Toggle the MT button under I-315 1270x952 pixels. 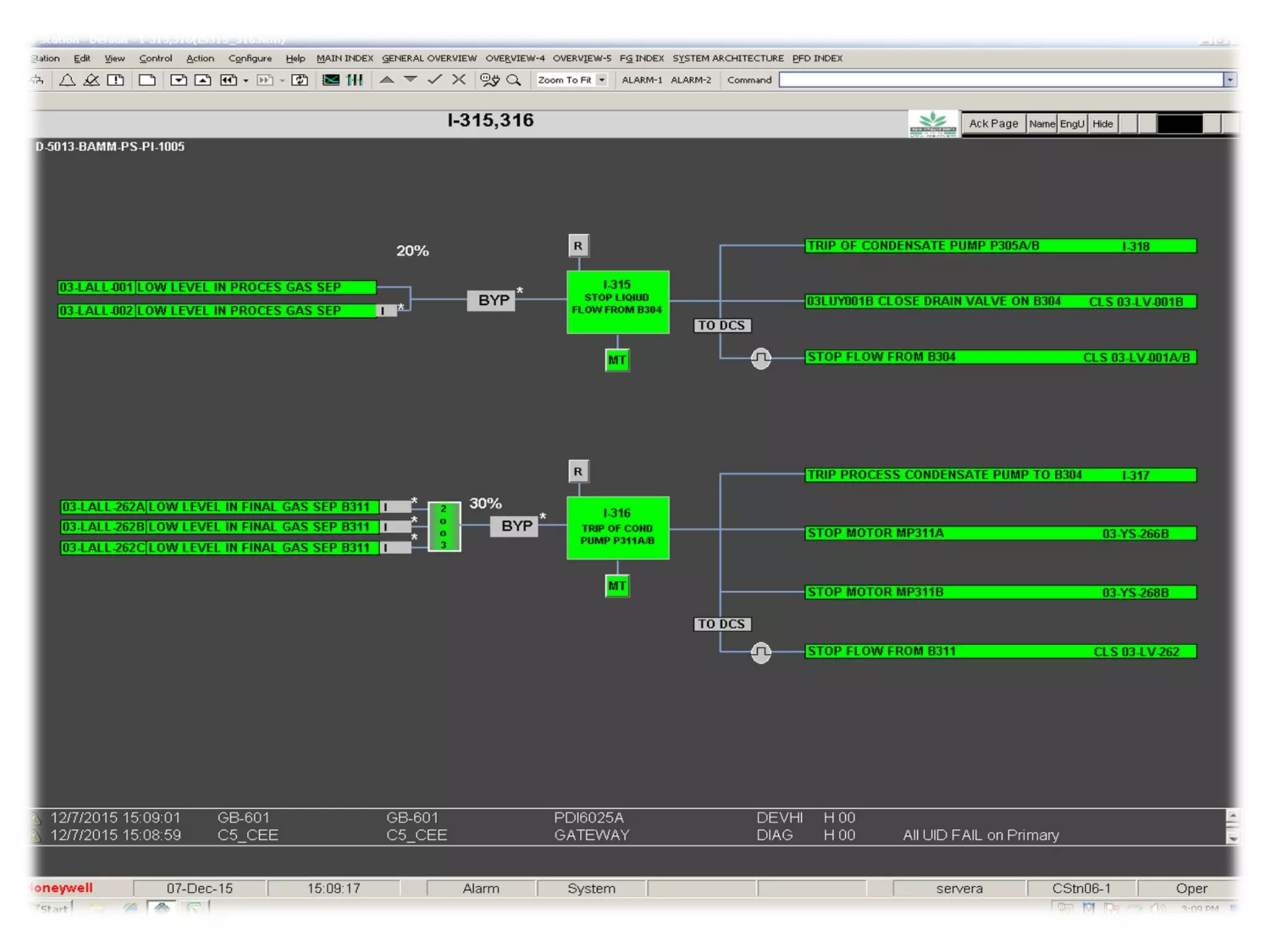(616, 360)
